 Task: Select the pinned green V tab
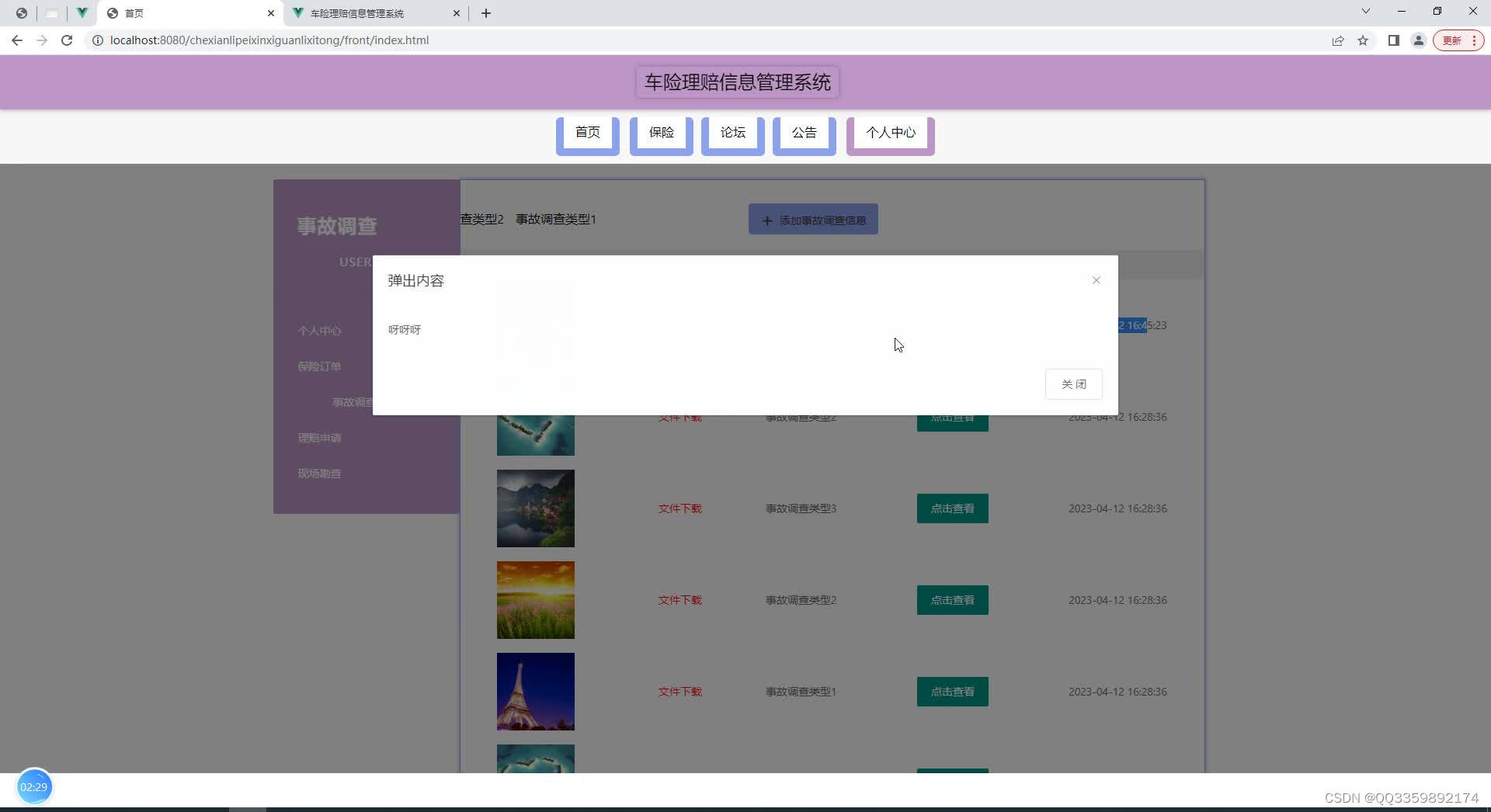pos(82,13)
